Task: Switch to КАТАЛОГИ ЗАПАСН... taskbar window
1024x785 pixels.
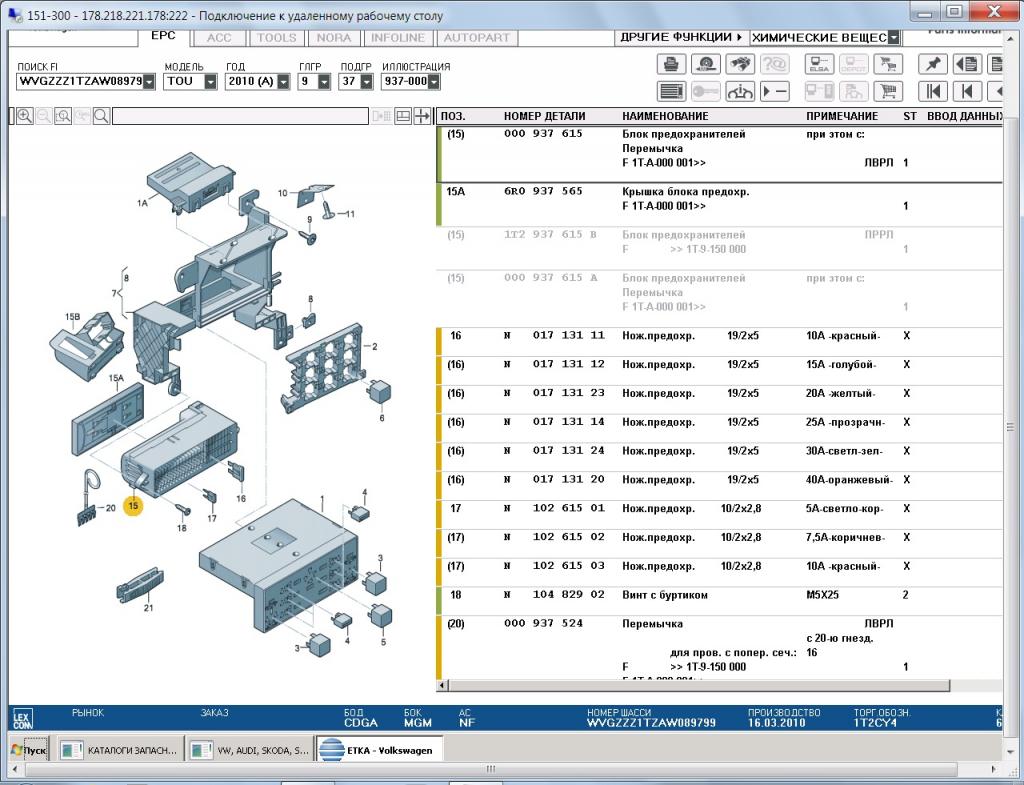Action: (119, 750)
